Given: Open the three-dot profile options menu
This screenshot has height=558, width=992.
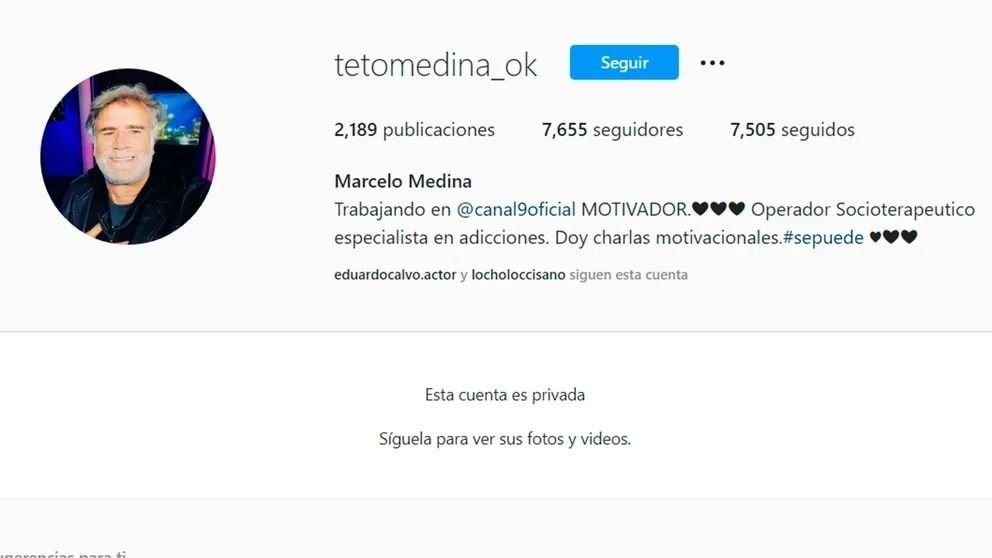Looking at the screenshot, I should point(712,63).
